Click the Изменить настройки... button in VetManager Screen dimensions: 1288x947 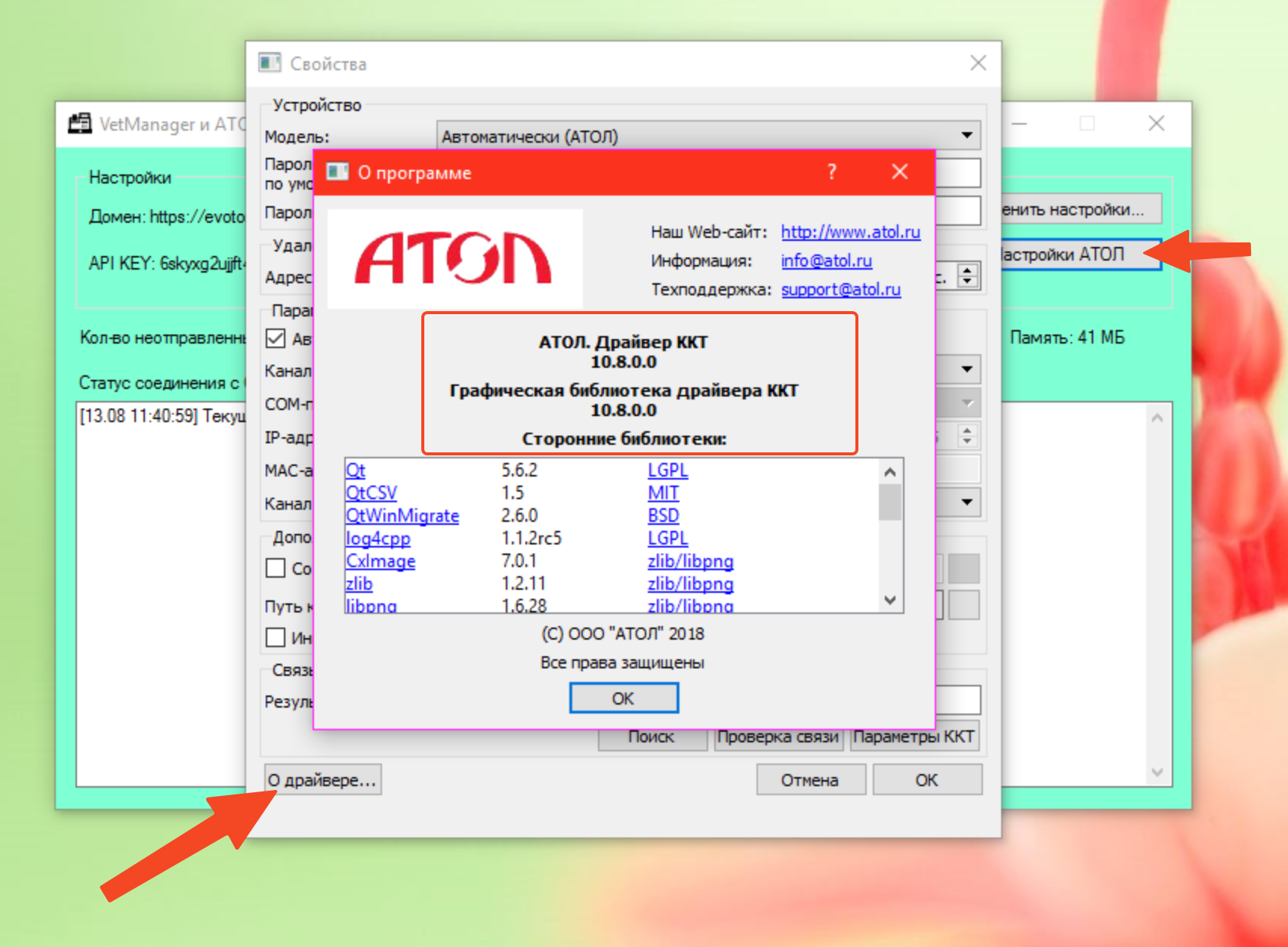[x=1080, y=209]
